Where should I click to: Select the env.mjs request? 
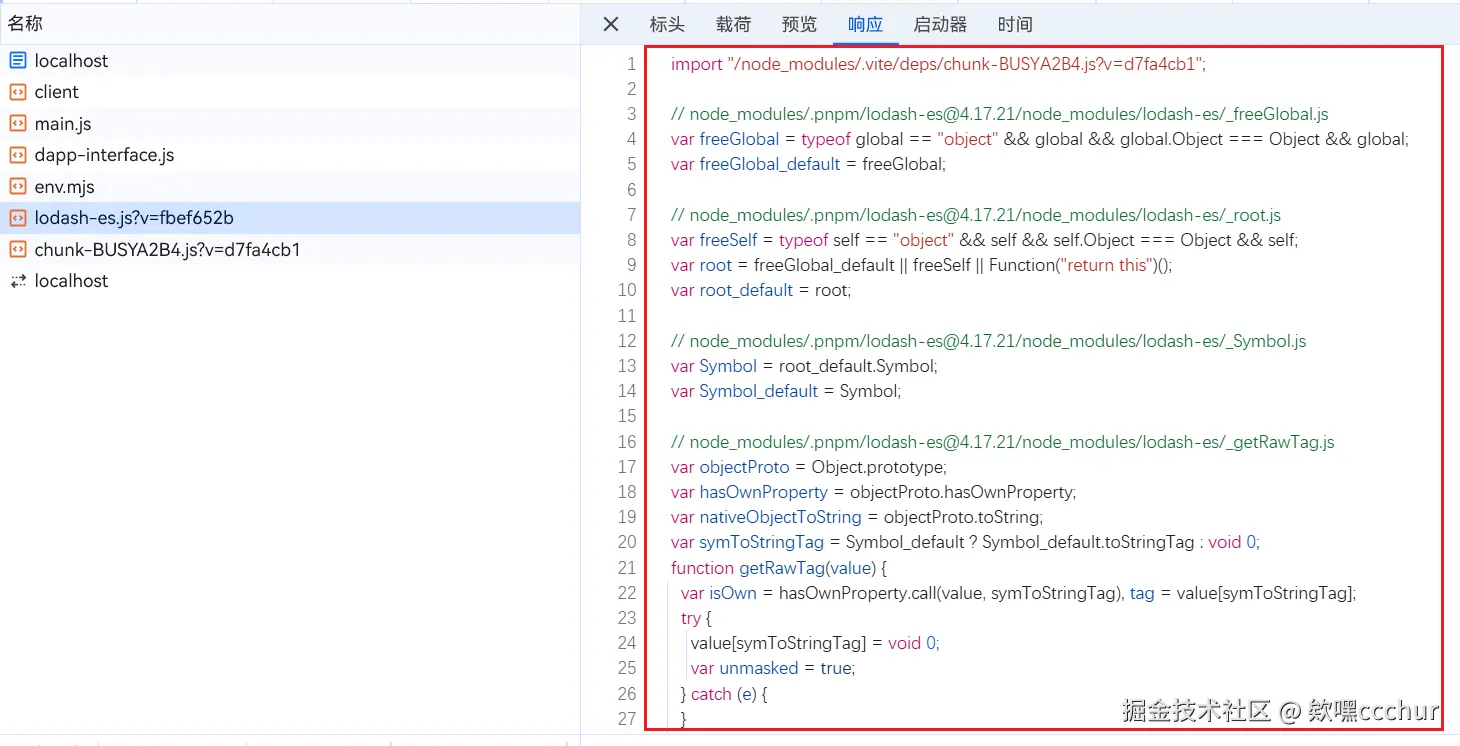[x=290, y=186]
